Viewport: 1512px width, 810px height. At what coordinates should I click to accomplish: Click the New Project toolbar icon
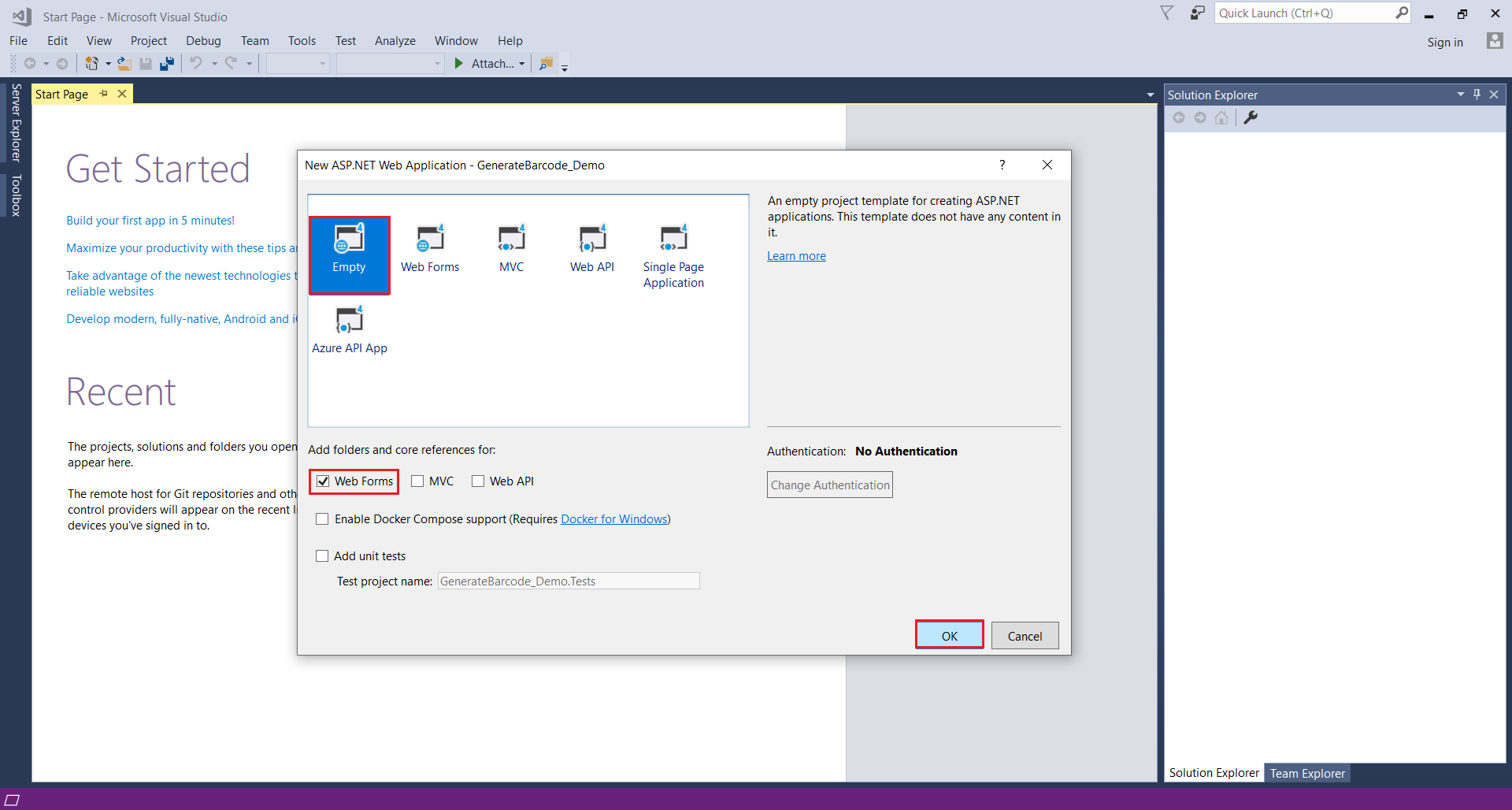91,64
